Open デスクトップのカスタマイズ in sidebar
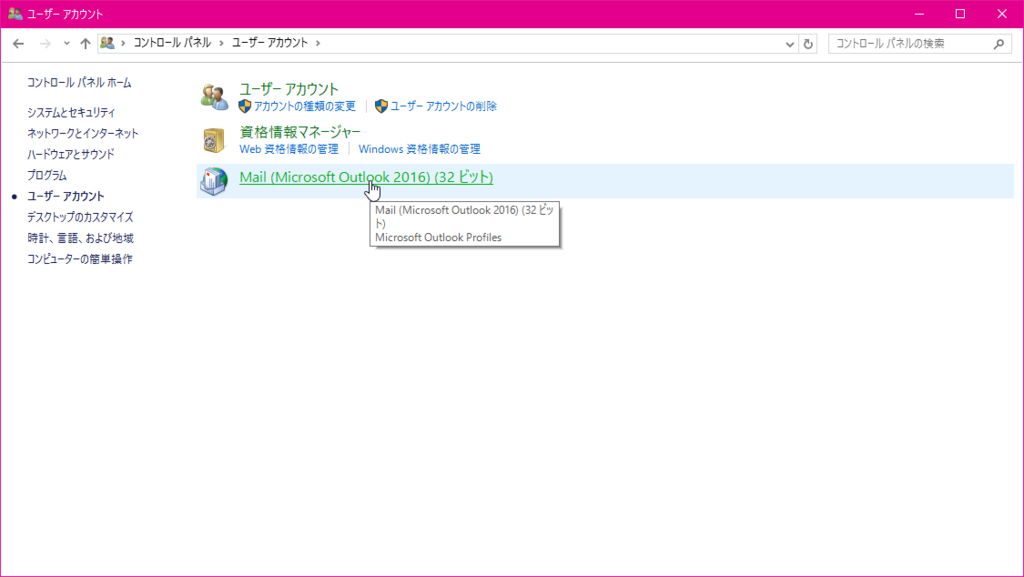 (80, 217)
